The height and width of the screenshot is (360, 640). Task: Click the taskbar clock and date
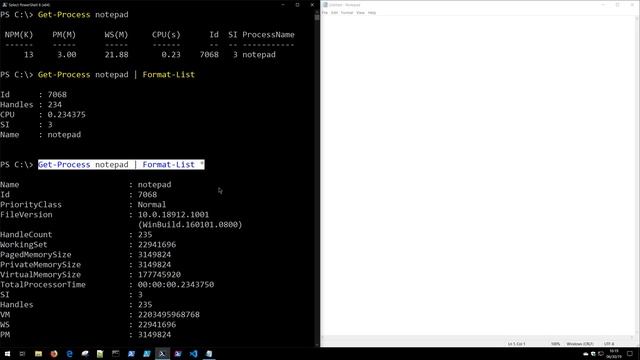[x=614, y=354]
